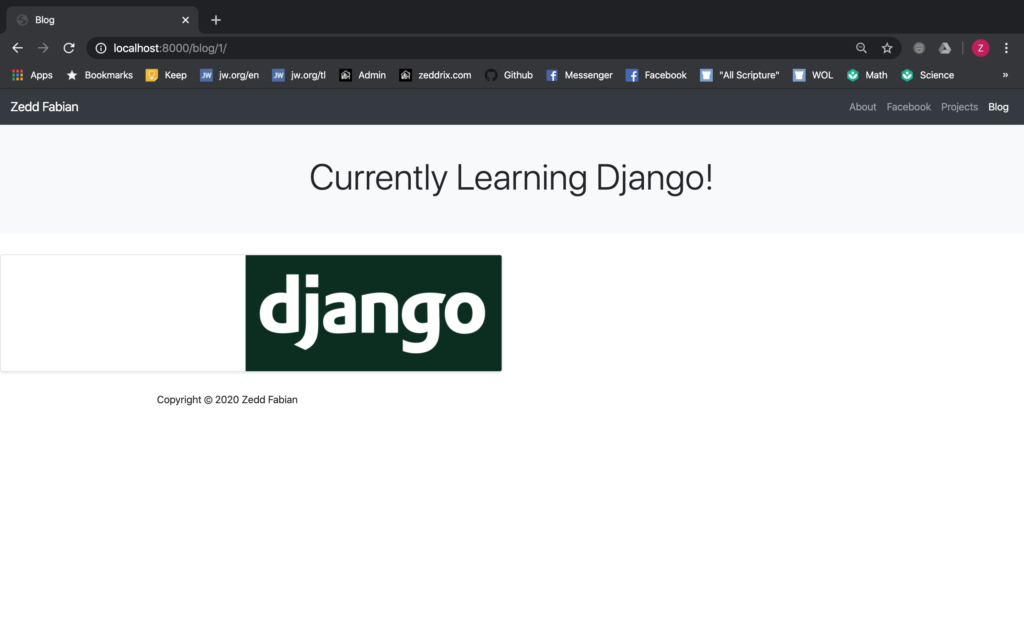Click the Zedd Fabian navbar brand
Viewport: 1024px width, 640px height.
[44, 106]
